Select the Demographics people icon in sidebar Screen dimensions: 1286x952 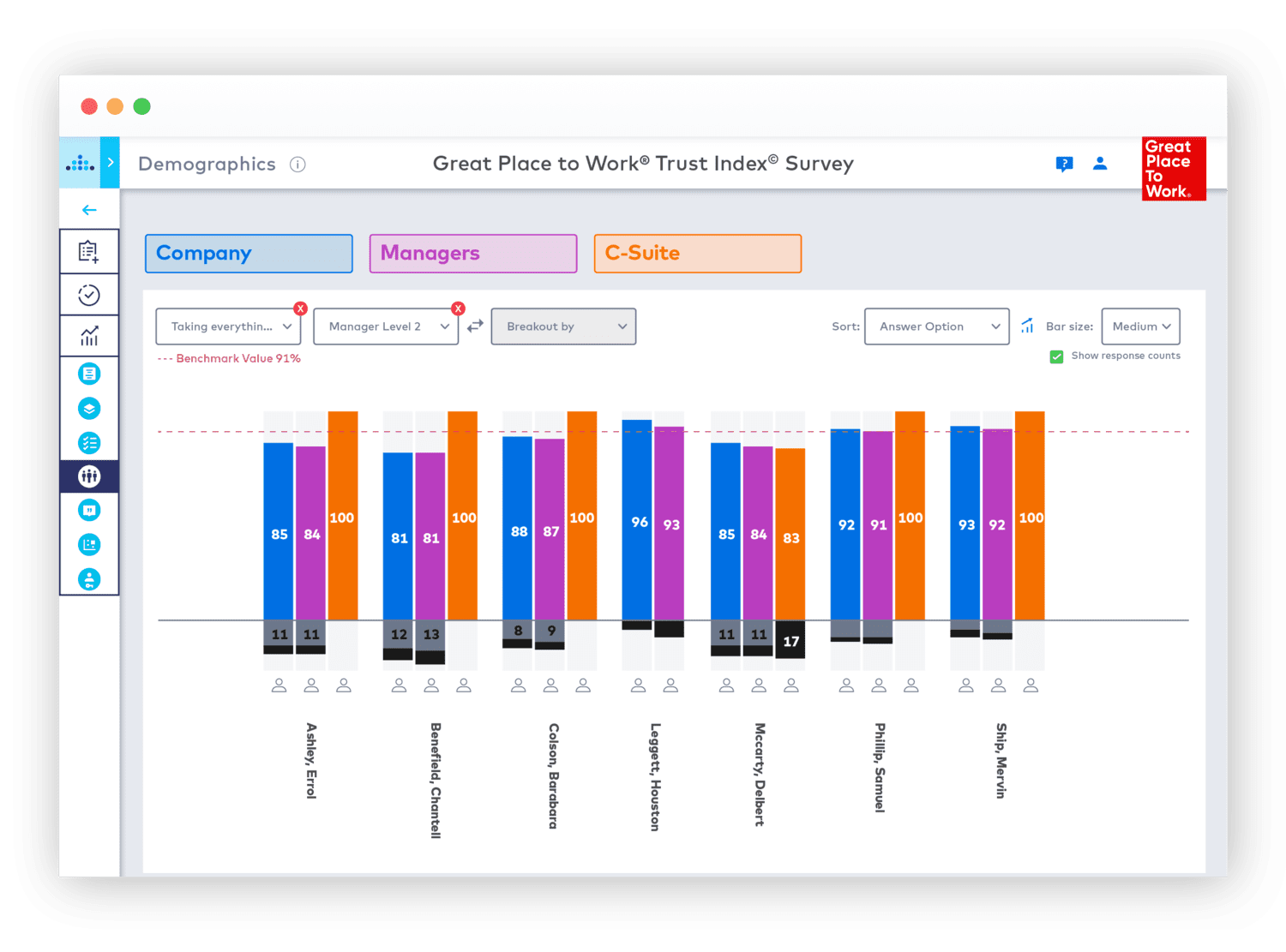click(x=89, y=476)
